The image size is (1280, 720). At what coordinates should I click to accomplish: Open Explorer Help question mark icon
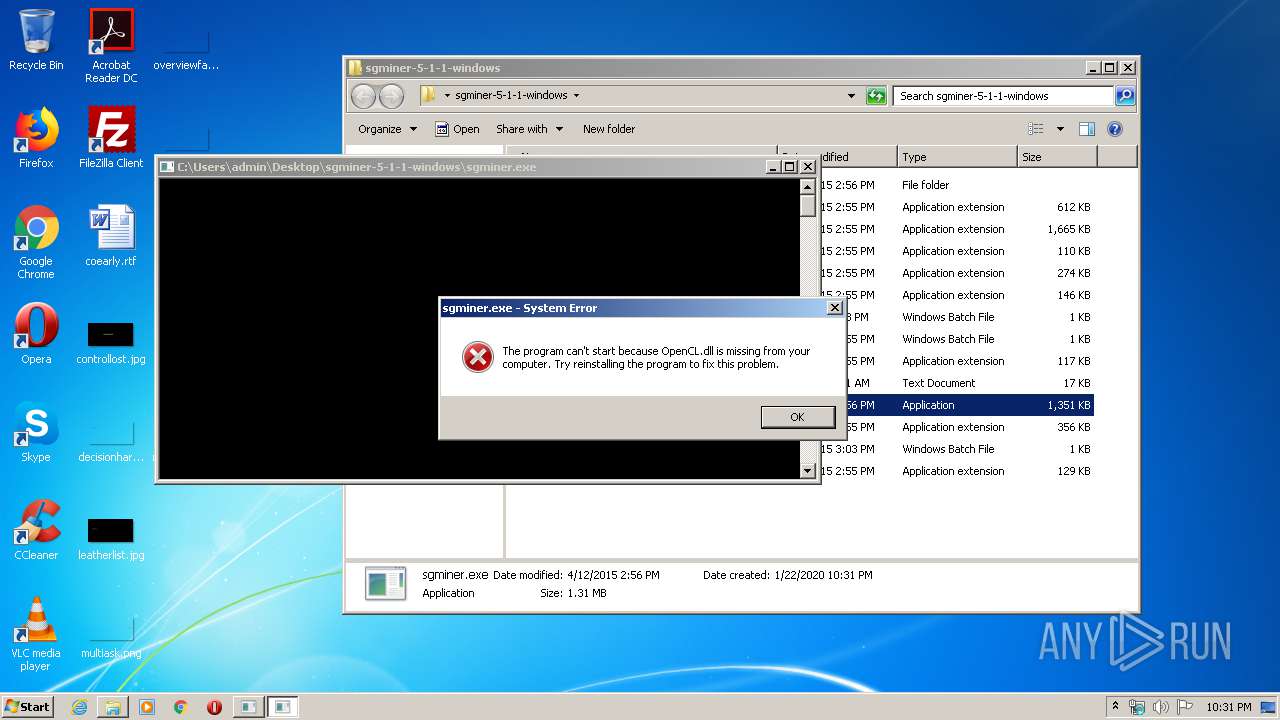pos(1115,129)
